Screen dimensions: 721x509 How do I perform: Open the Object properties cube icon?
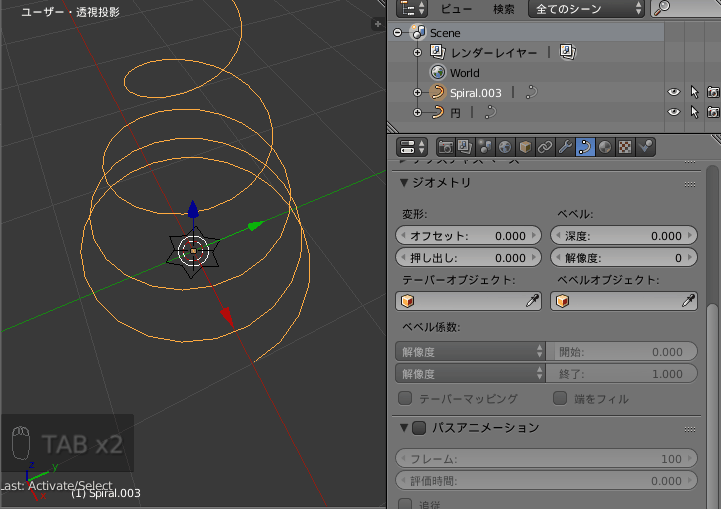coord(525,147)
